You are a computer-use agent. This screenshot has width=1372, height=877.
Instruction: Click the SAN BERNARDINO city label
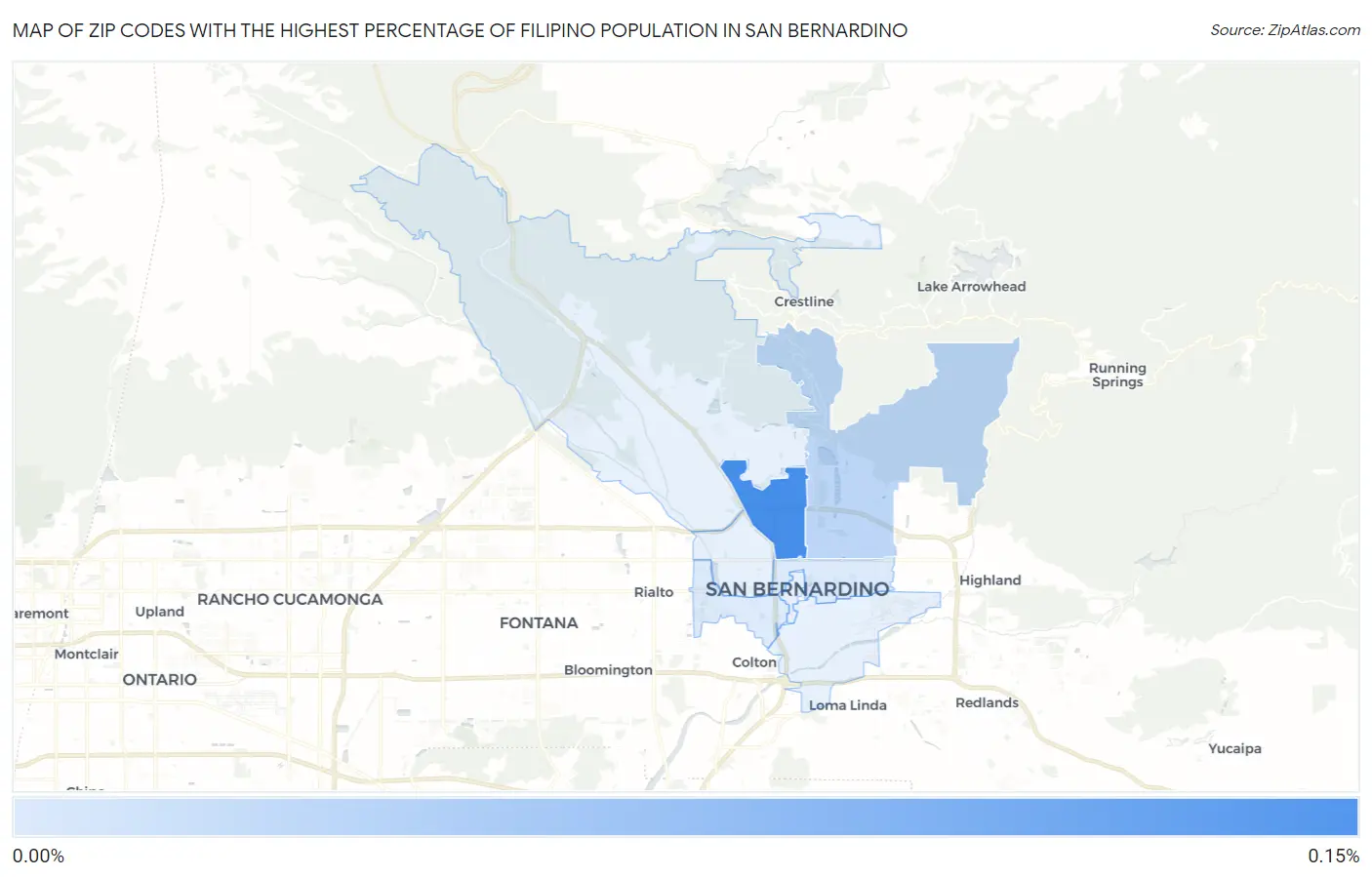click(x=797, y=589)
